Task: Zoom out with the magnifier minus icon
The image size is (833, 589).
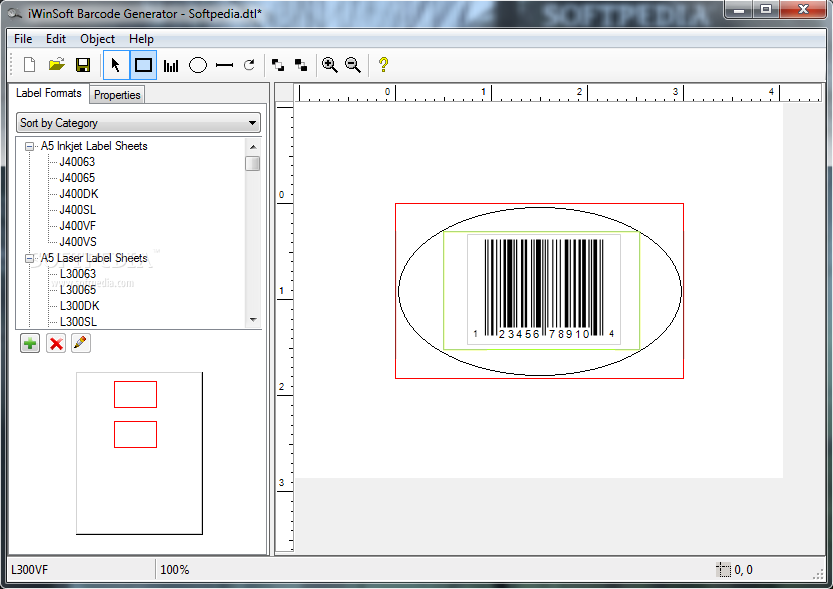Action: pyautogui.click(x=353, y=65)
